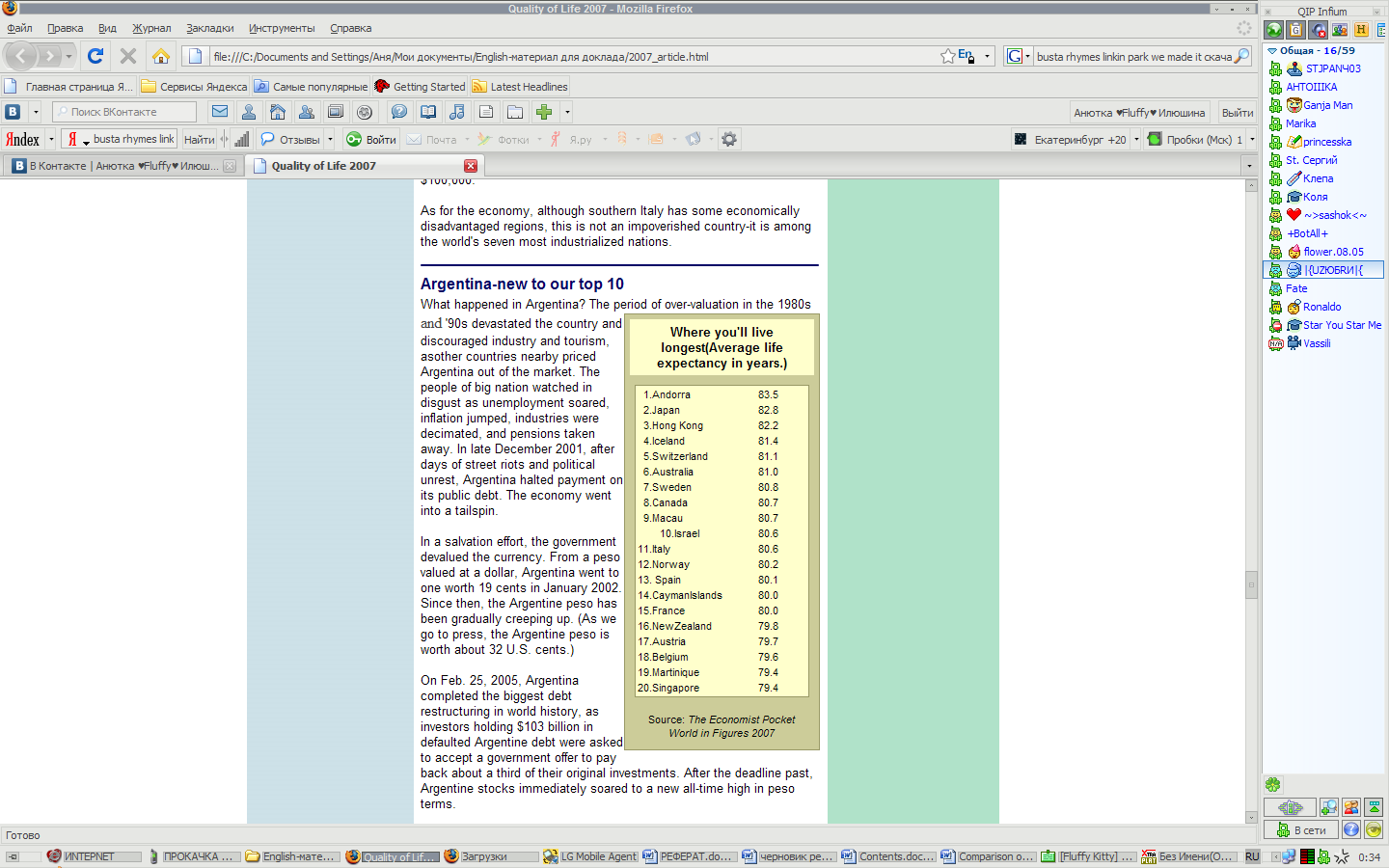Viewport: 1389px width, 868px height.
Task: Open the back/forward history dropdown arrow
Action: 69,56
